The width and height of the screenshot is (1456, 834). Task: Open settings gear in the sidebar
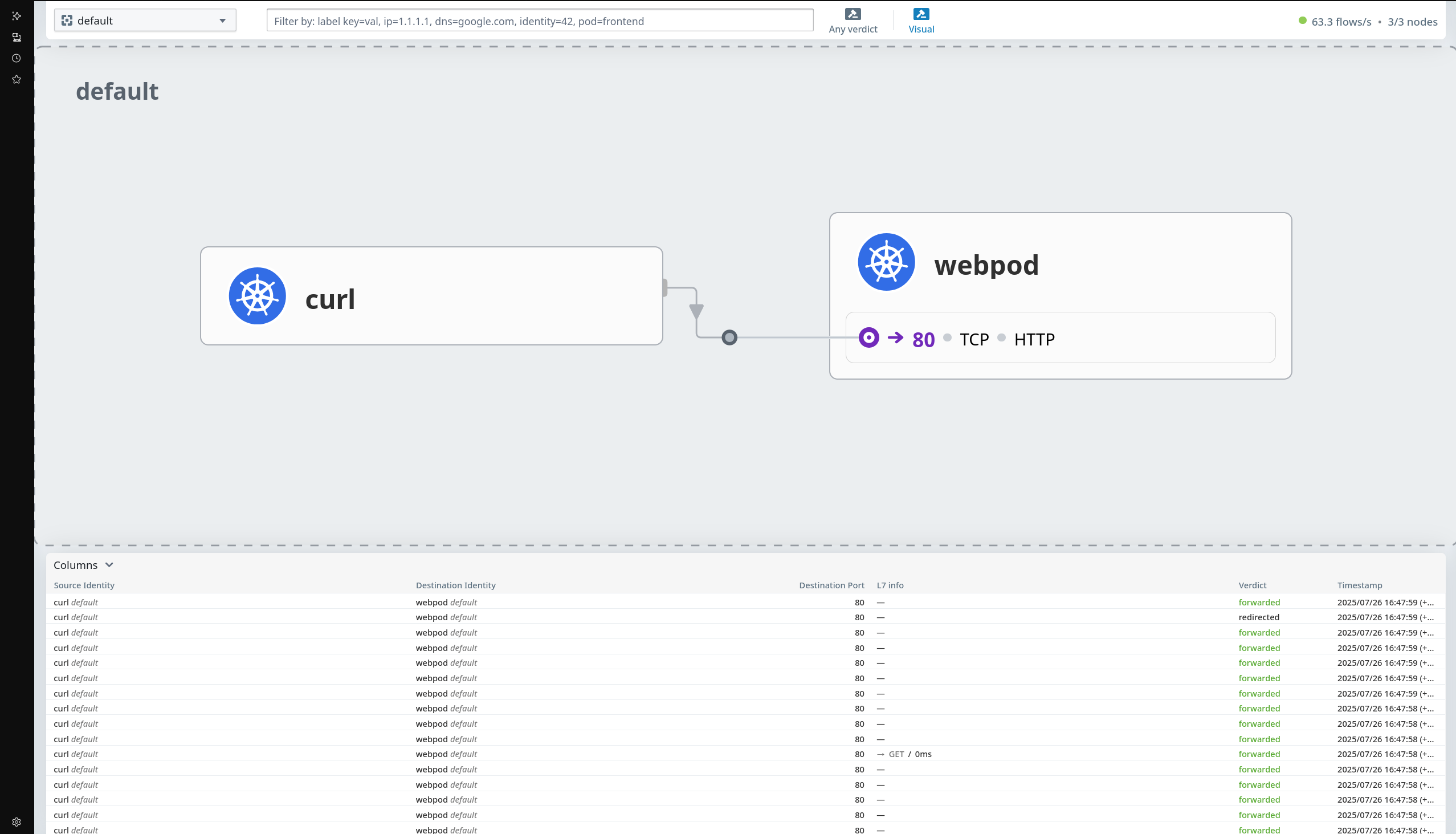(x=17, y=822)
